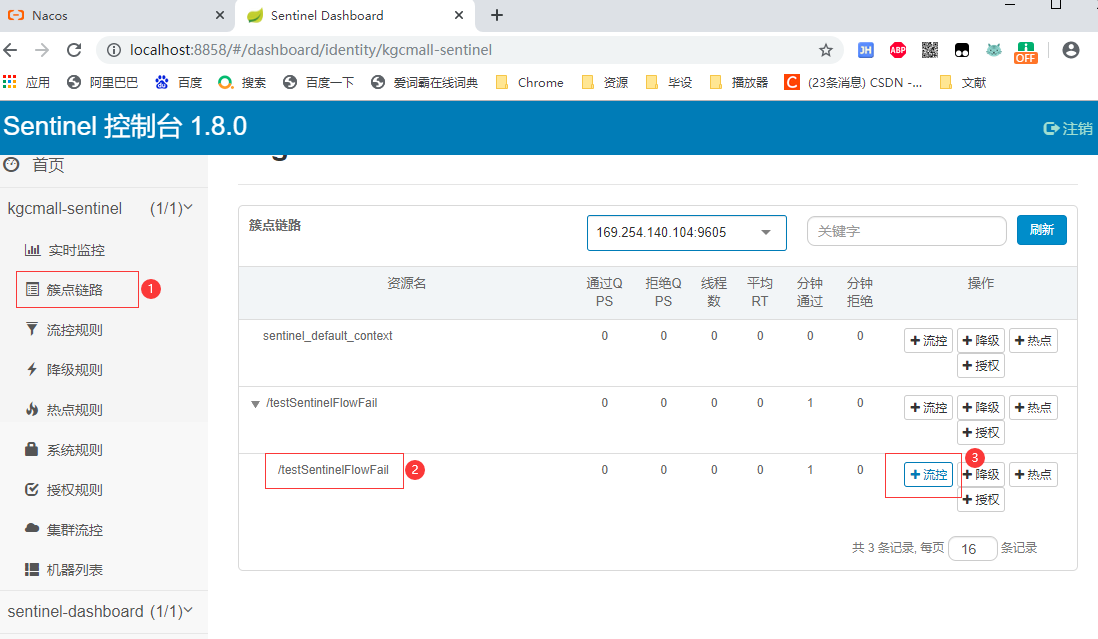Open 实时监控 menu item
The image size is (1098, 639).
pyautogui.click(x=64, y=250)
